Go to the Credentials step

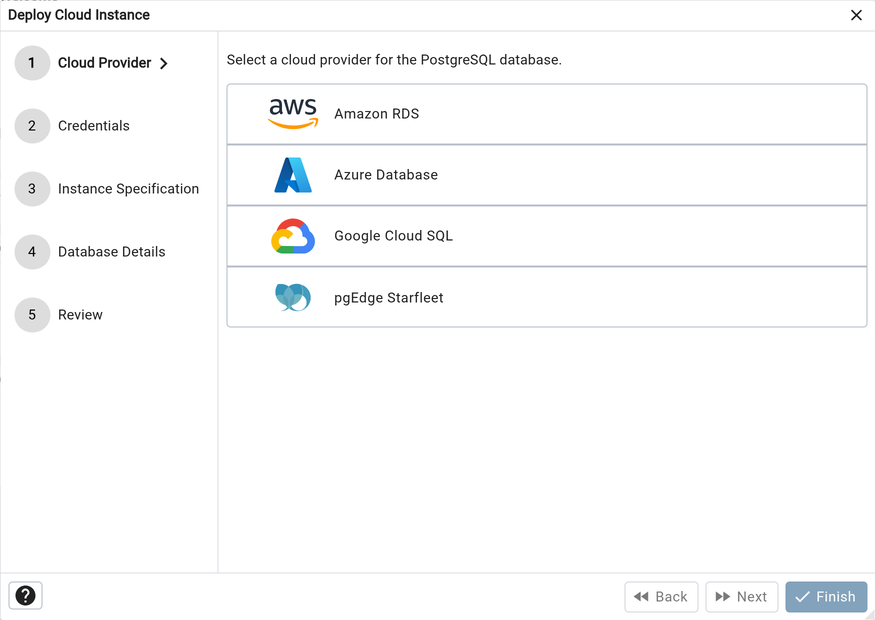(94, 126)
